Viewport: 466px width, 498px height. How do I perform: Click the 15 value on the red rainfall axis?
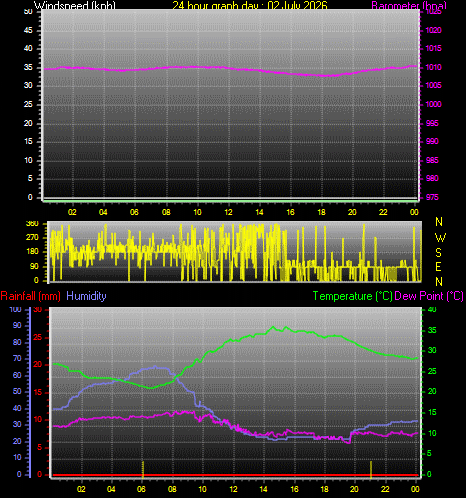click(38, 392)
